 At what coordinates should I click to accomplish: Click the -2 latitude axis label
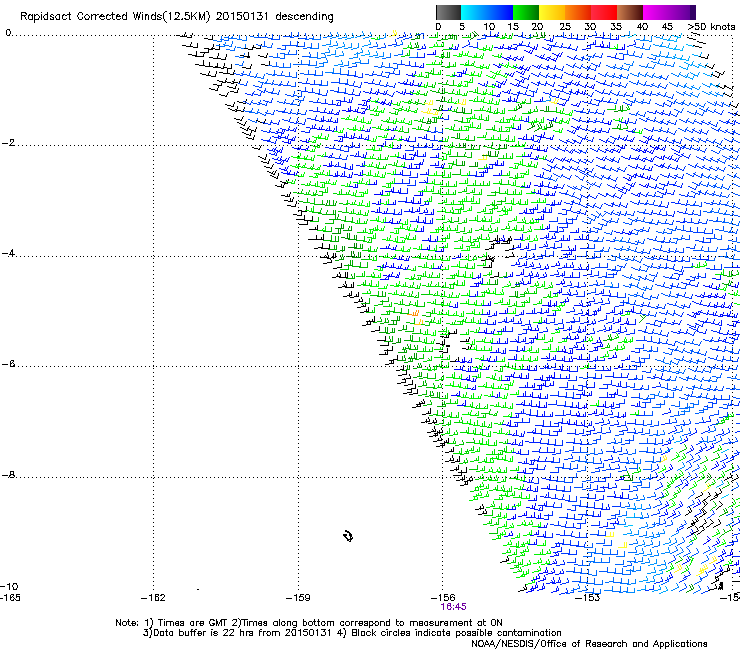(8, 143)
